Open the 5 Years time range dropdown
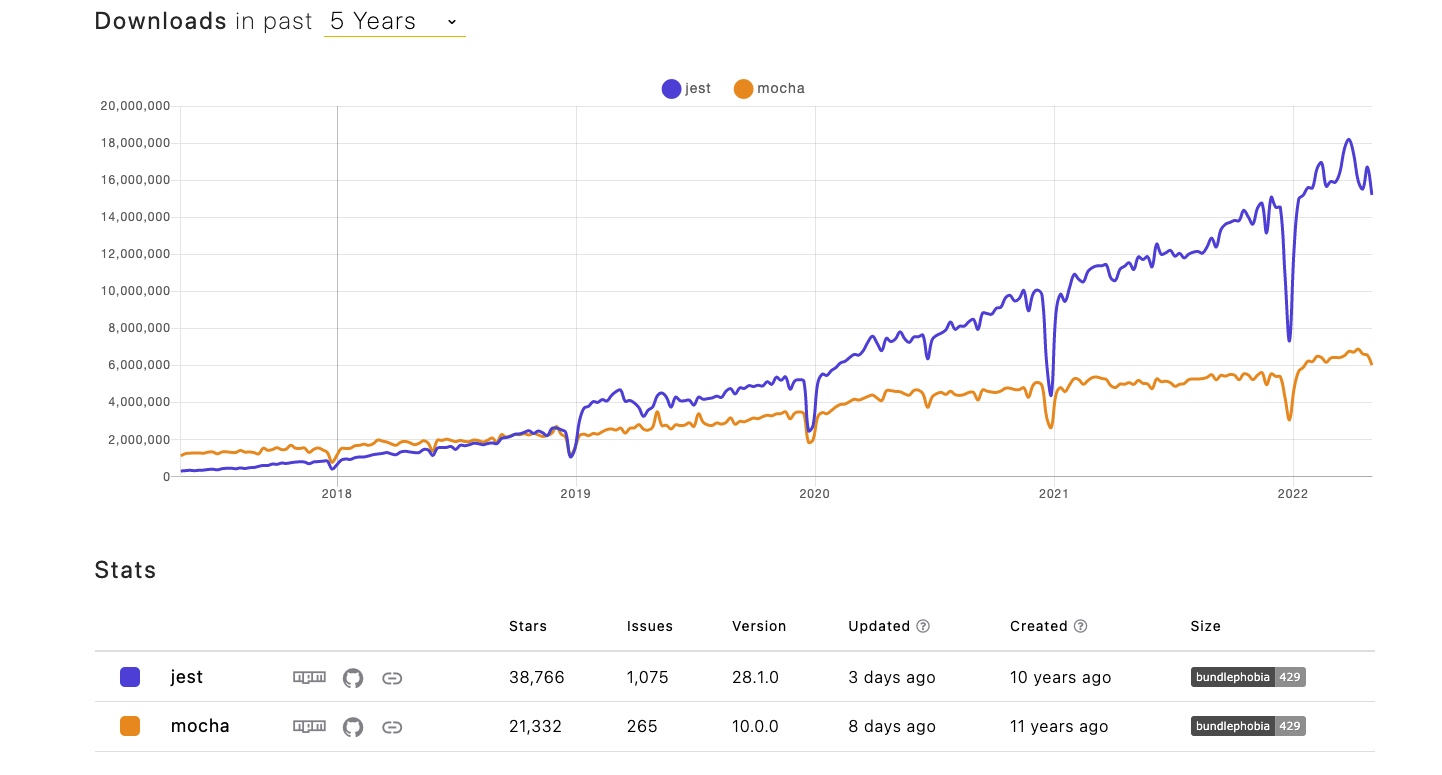This screenshot has width=1442, height=775. [x=395, y=21]
